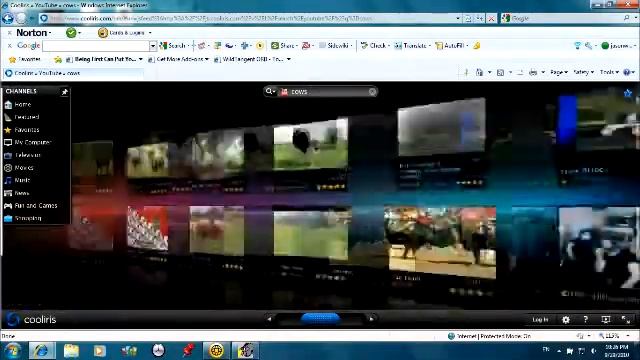
Task: Click the star icon at wall top right
Action: tap(628, 93)
